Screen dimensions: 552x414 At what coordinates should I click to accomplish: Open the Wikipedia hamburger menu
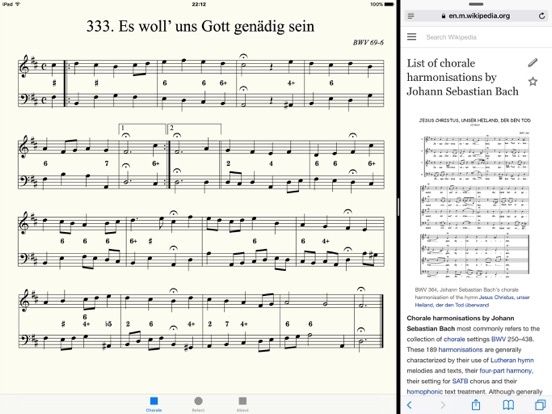click(412, 37)
